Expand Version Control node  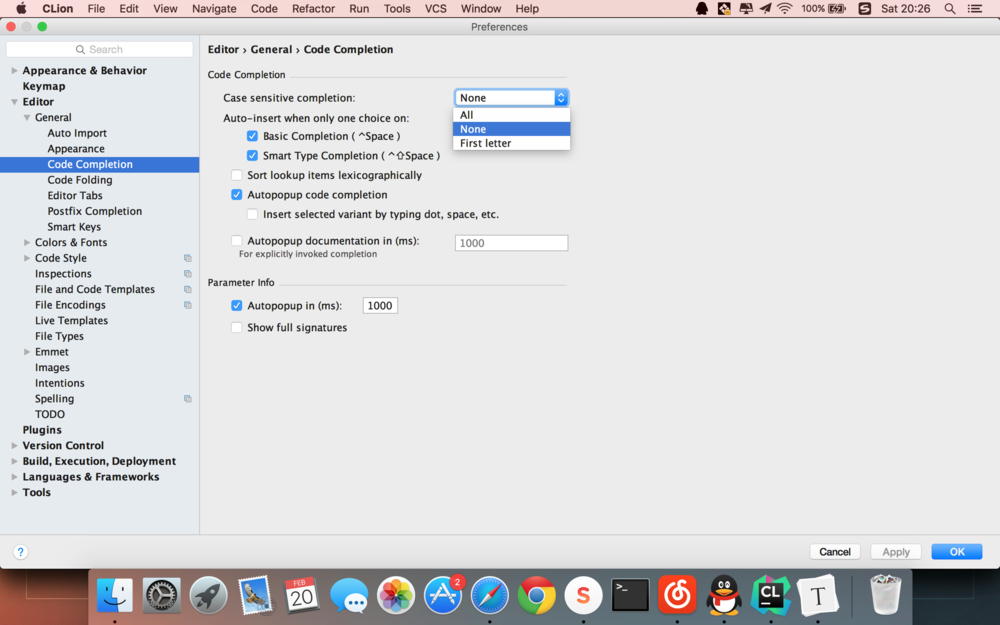click(14, 446)
